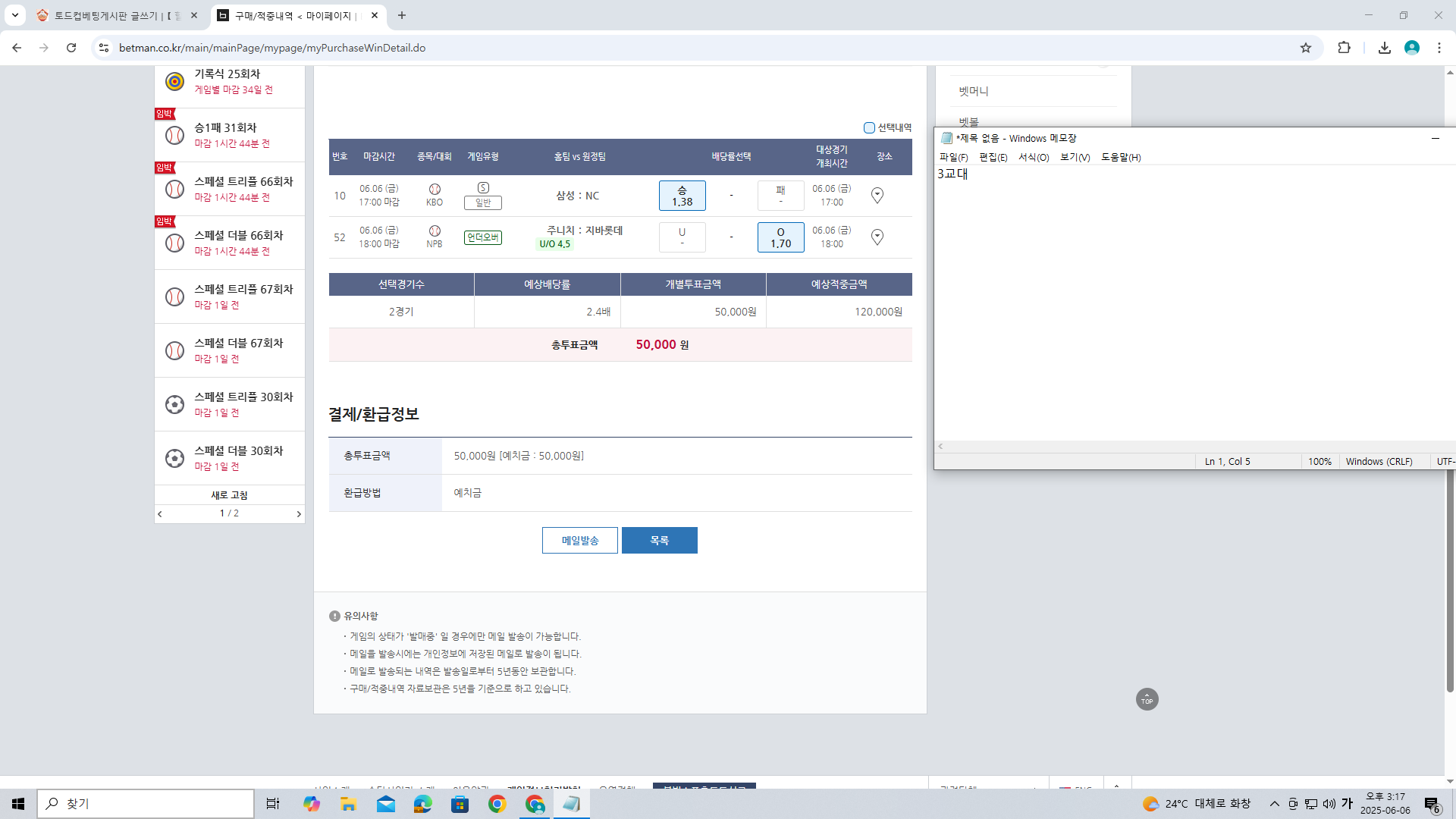The width and height of the screenshot is (1456, 819).
Task: Click the TOP scroll-up icon
Action: (x=1147, y=699)
